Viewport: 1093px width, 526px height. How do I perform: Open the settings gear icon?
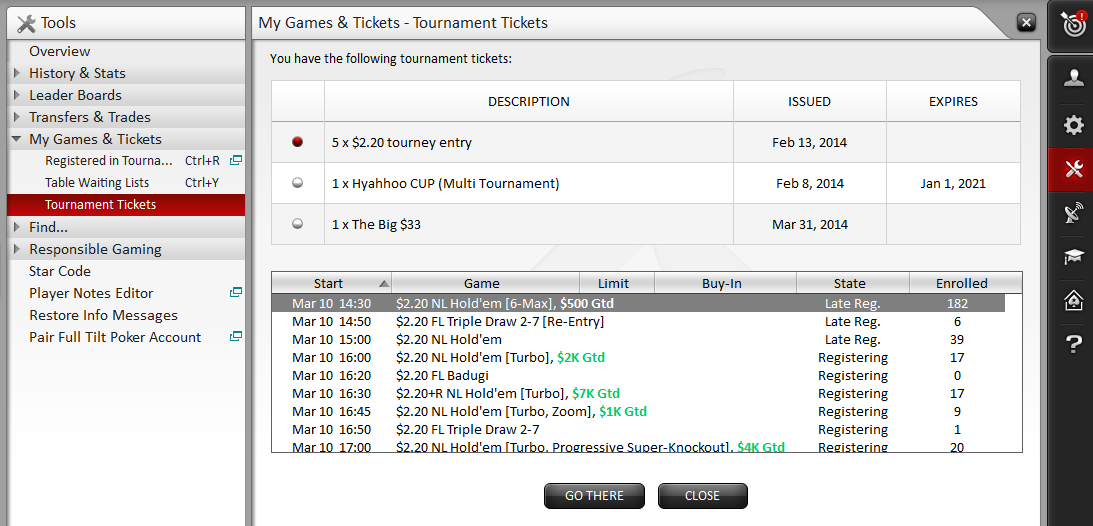click(x=1073, y=125)
